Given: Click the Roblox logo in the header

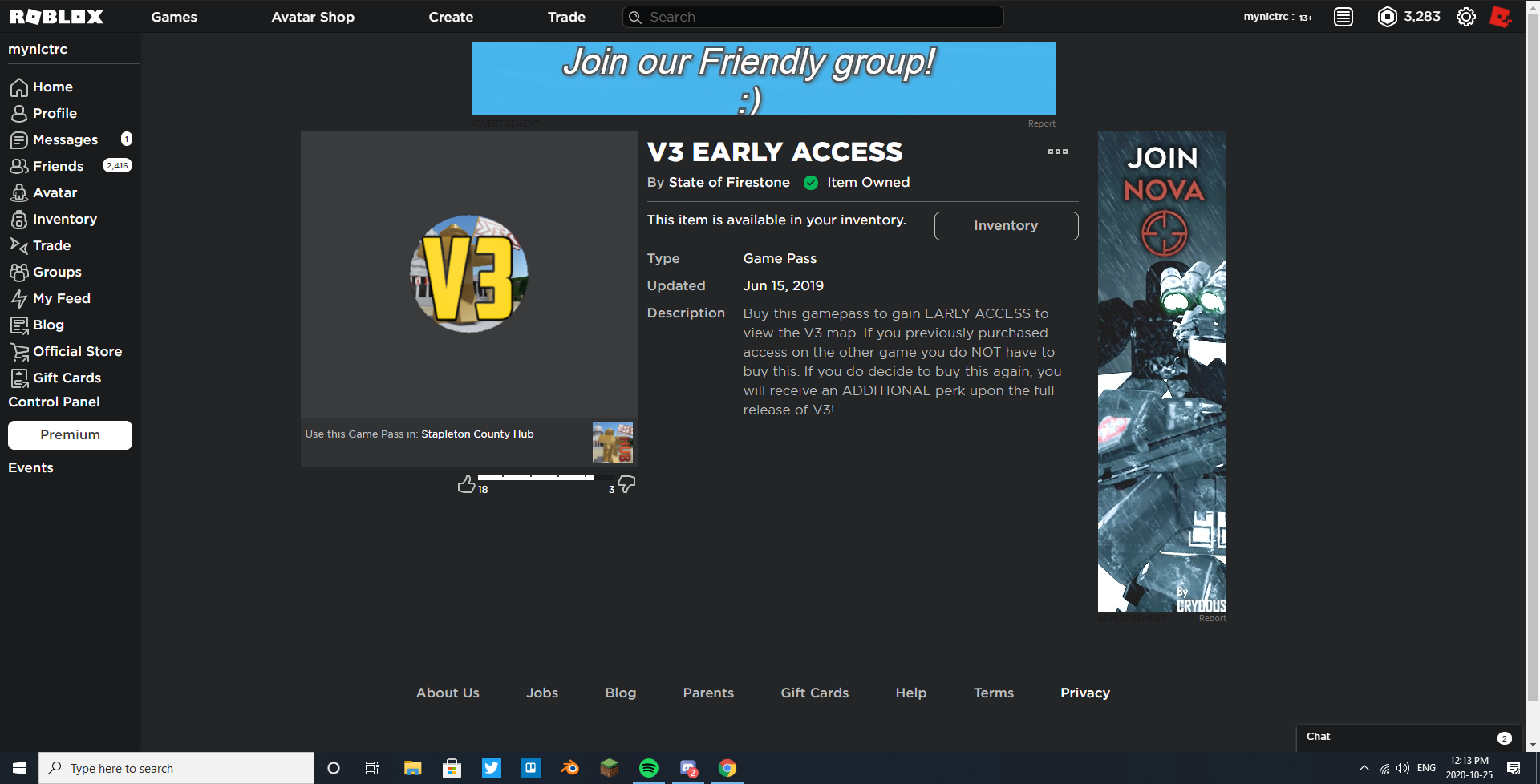Looking at the screenshot, I should 56,17.
